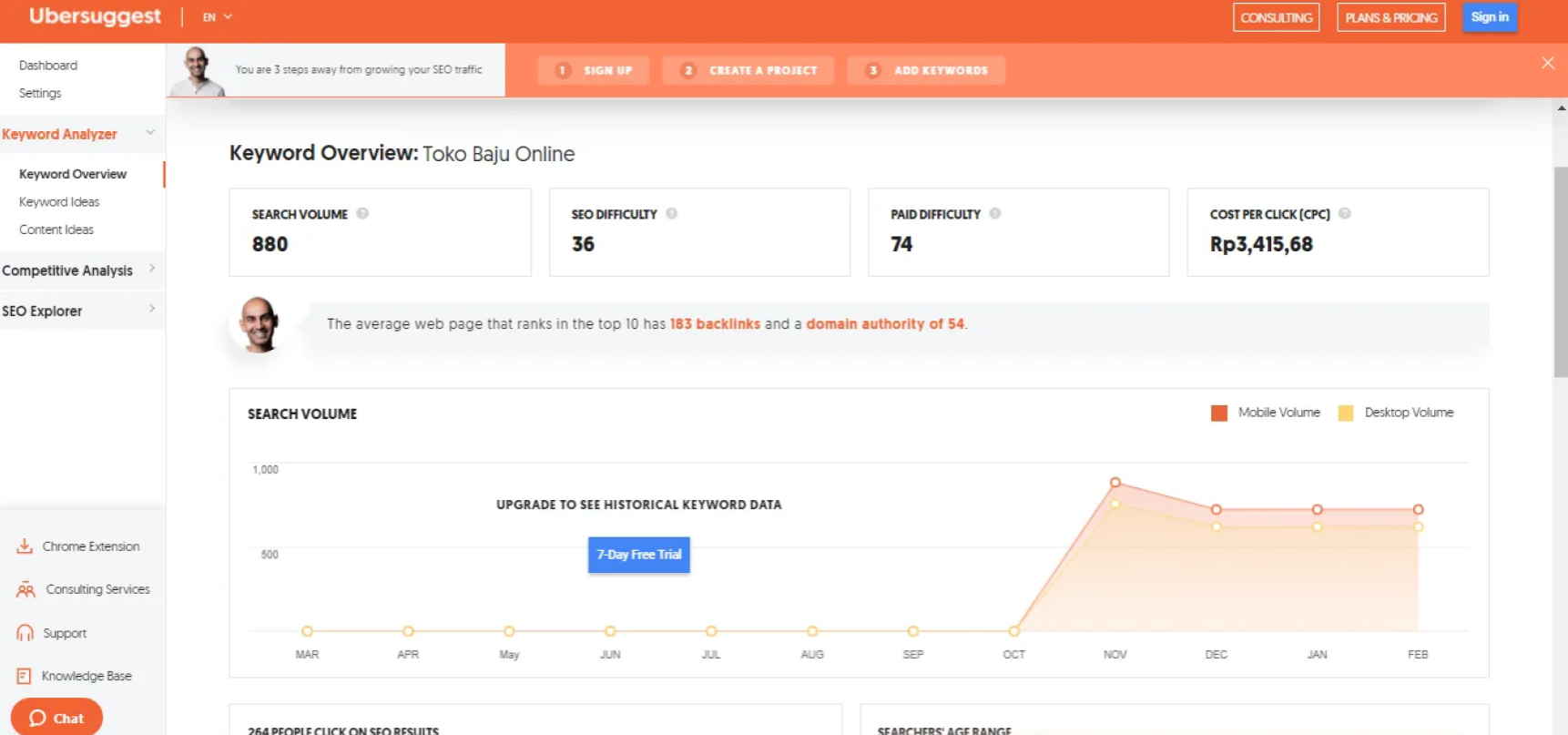Click the Consulting Services people icon

(25, 589)
